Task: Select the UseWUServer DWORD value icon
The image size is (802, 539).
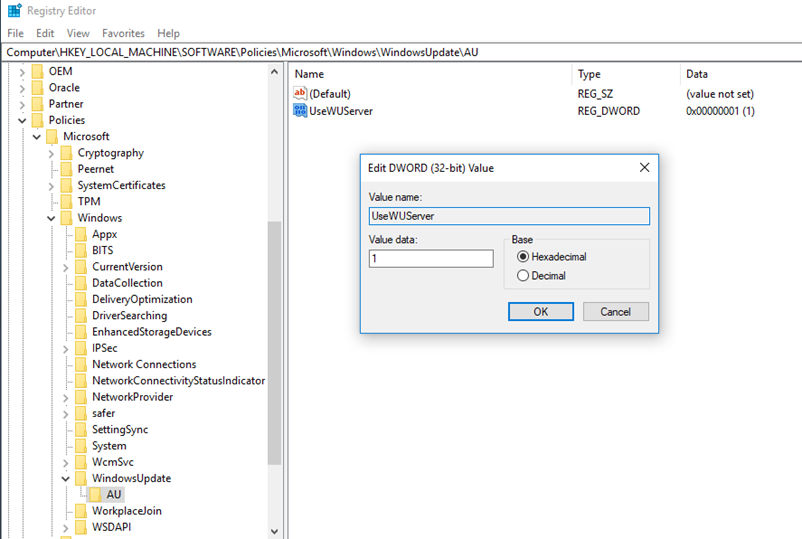Action: (300, 110)
